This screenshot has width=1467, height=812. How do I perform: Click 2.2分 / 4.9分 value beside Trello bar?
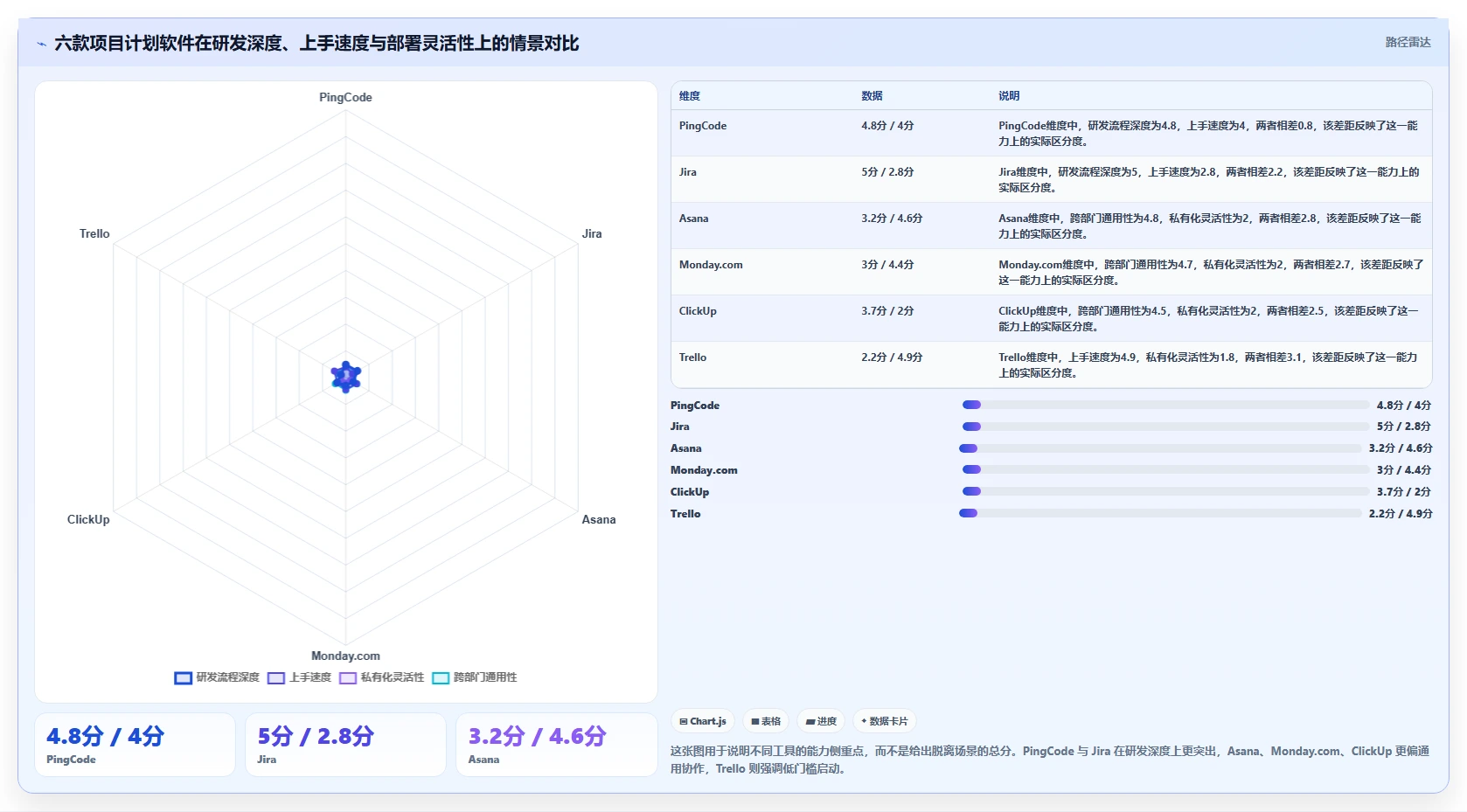point(1401,514)
